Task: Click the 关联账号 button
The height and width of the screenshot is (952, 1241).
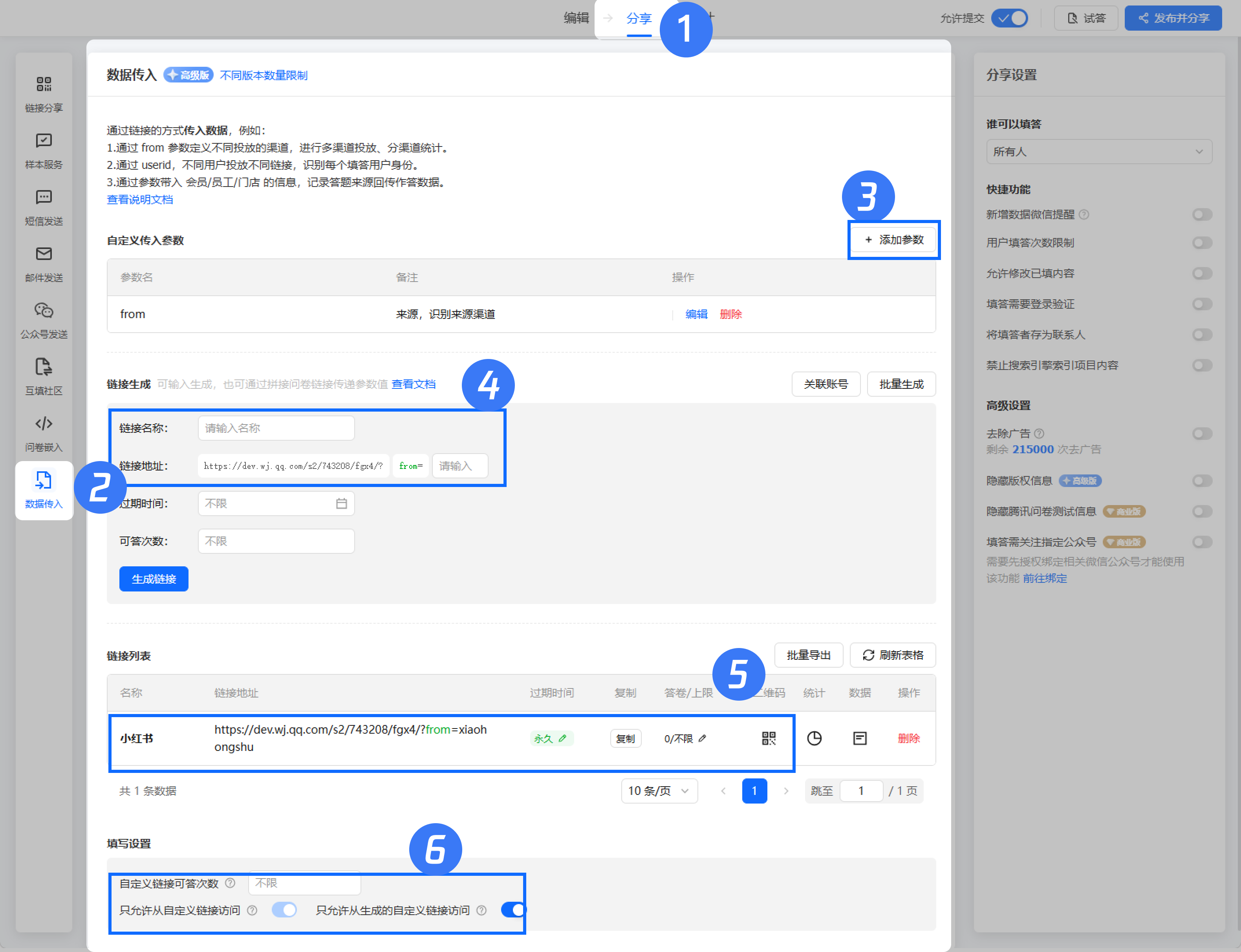Action: pos(826,384)
